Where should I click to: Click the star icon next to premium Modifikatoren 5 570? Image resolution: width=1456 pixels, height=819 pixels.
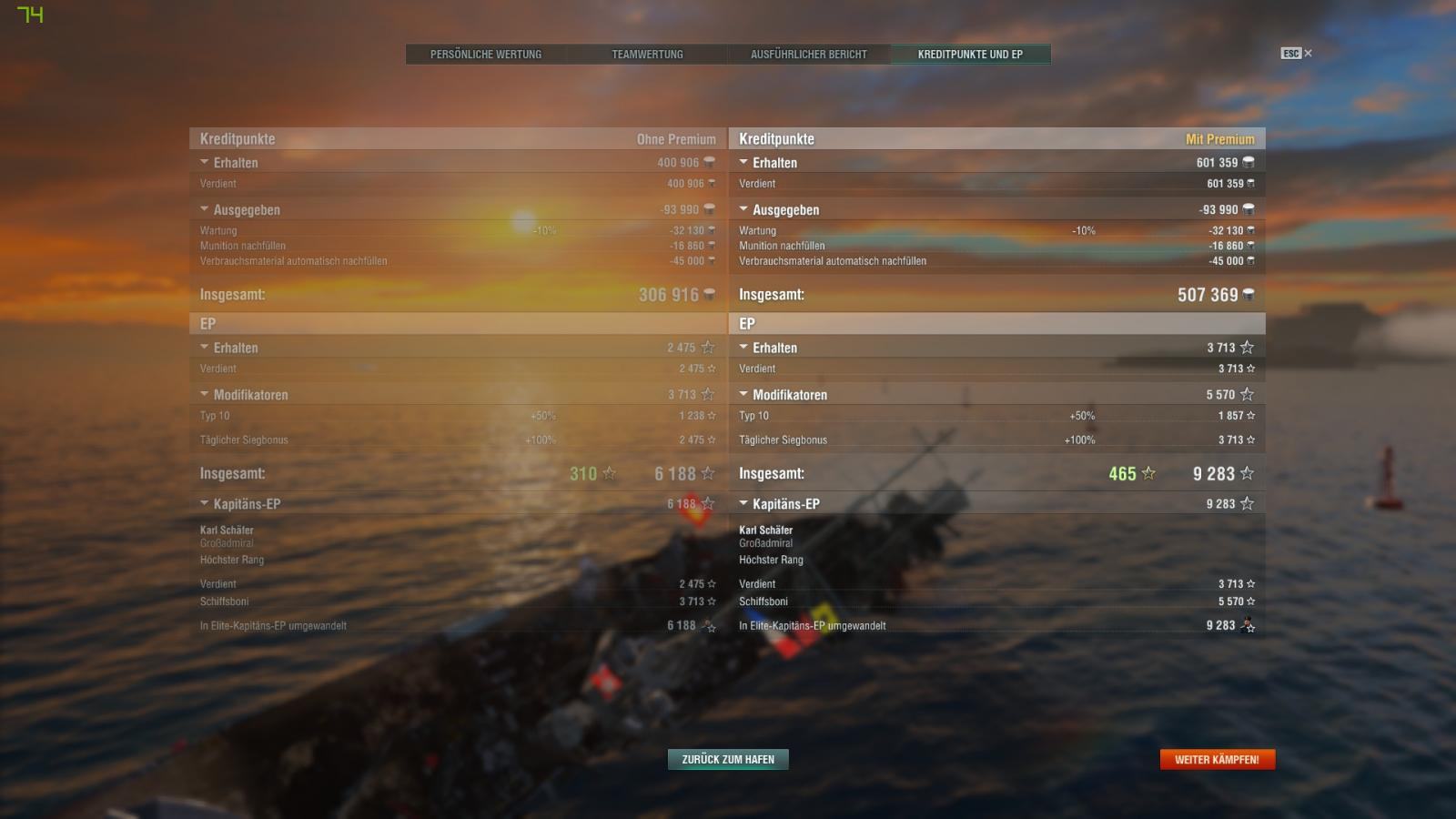point(1247,394)
